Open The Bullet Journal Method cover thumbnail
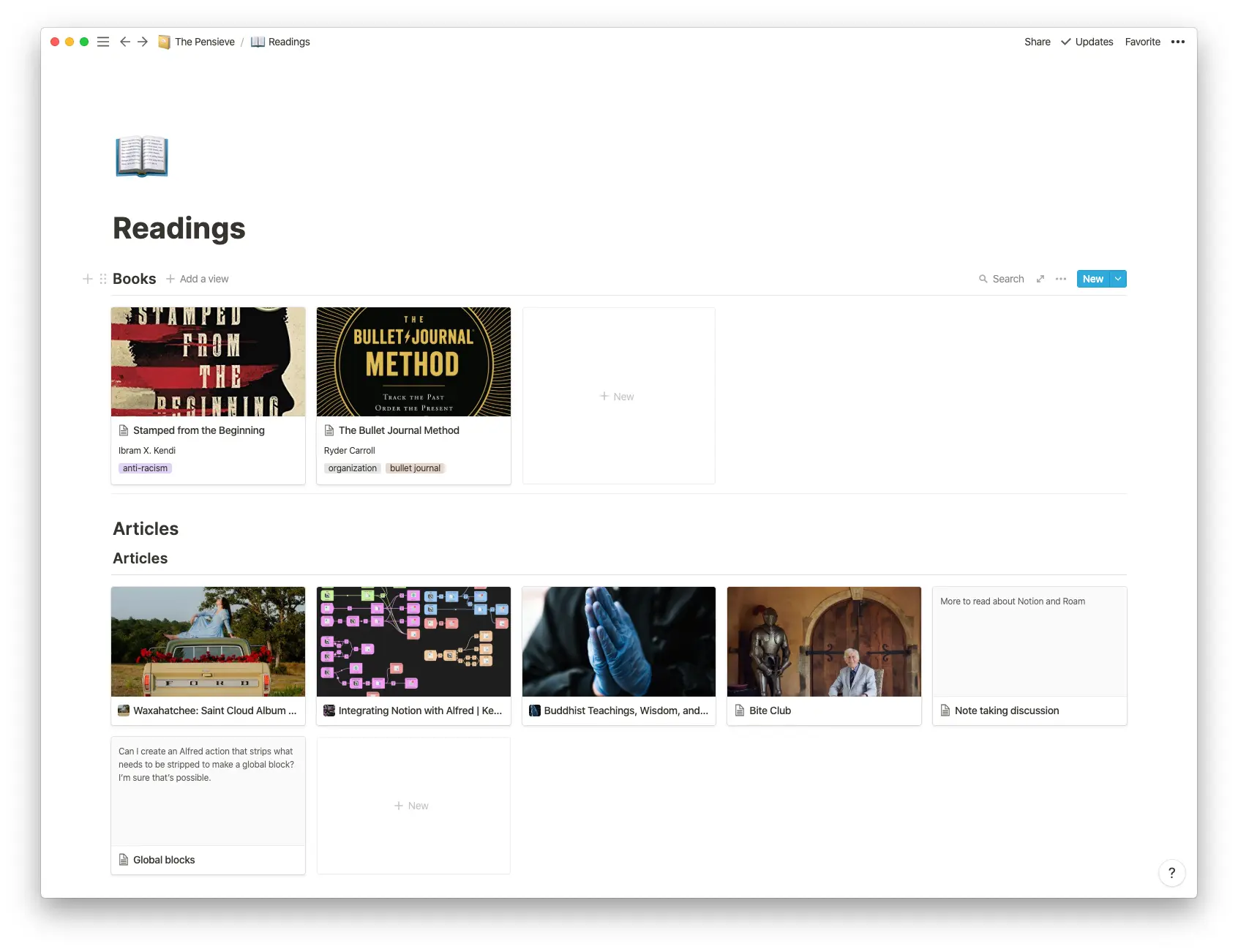Viewport: 1238px width, 952px height. point(413,361)
